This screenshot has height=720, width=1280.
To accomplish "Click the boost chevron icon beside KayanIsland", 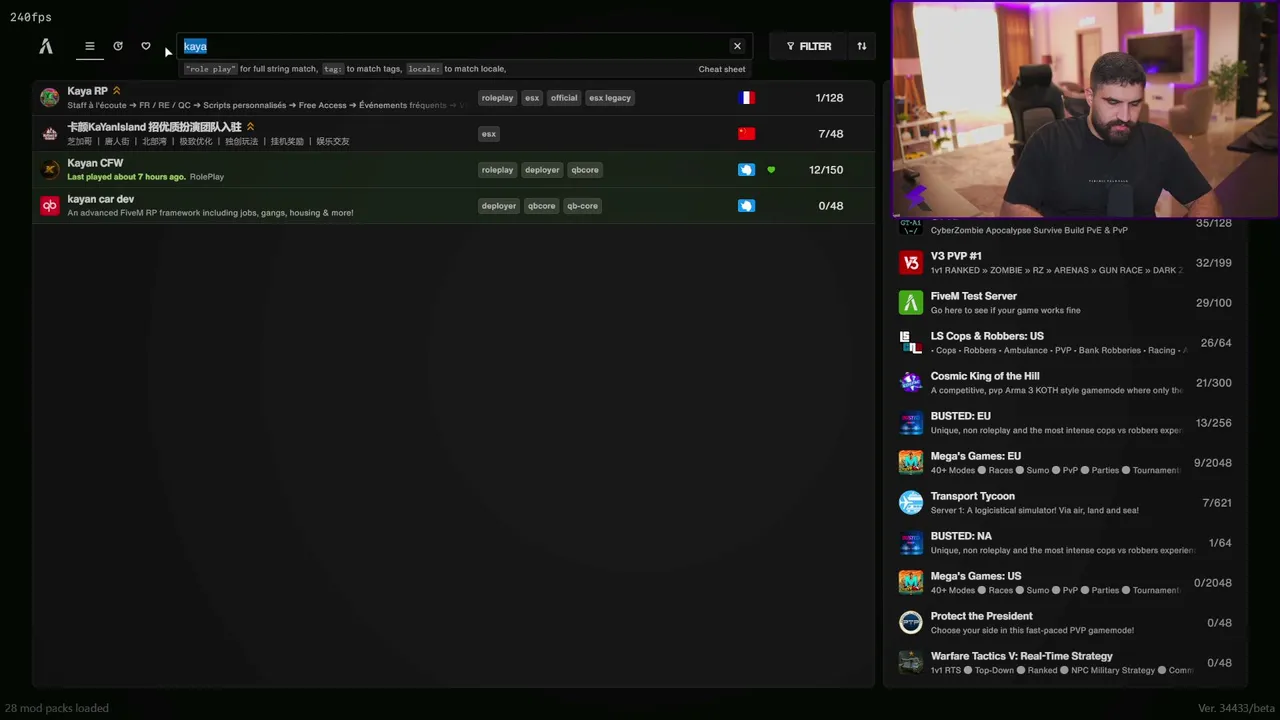I will [250, 127].
